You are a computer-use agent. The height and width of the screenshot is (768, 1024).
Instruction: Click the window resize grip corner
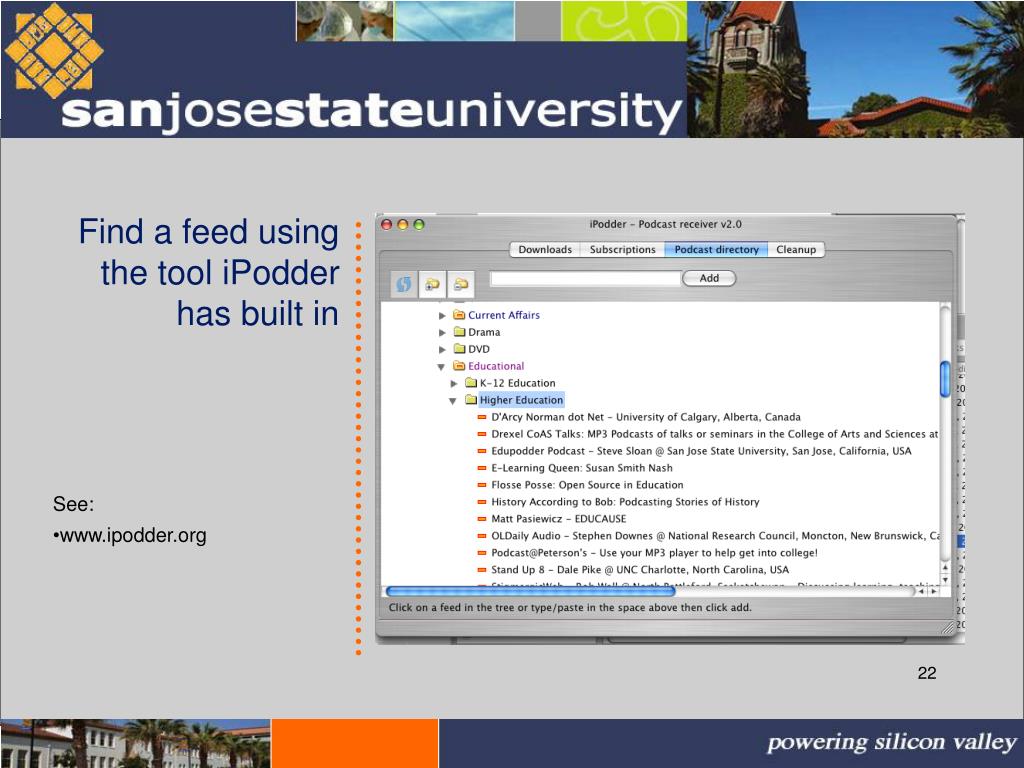pyautogui.click(x=948, y=628)
